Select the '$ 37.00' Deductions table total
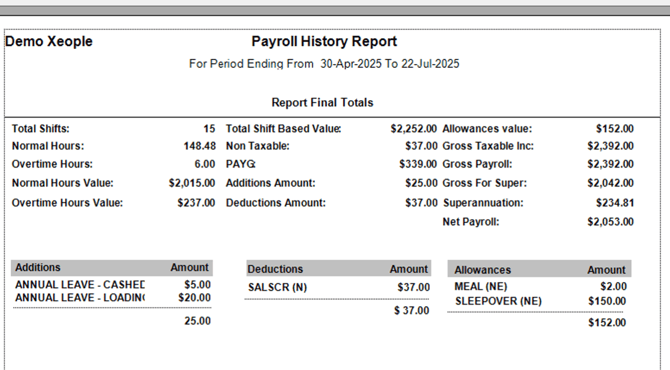 pyautogui.click(x=411, y=311)
